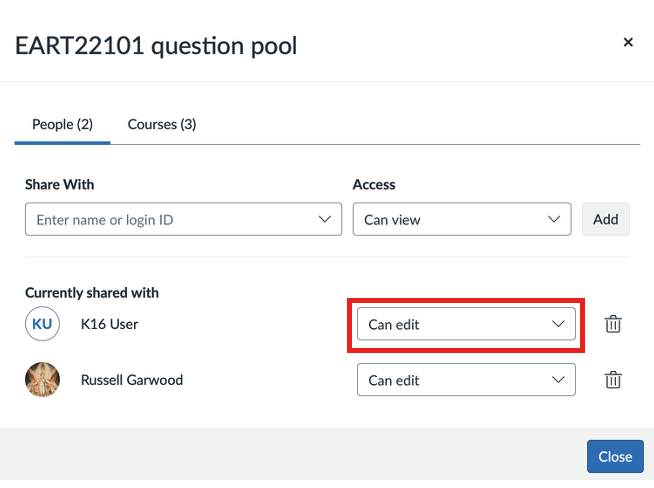Click chevron in K16 User permission box

coord(558,324)
